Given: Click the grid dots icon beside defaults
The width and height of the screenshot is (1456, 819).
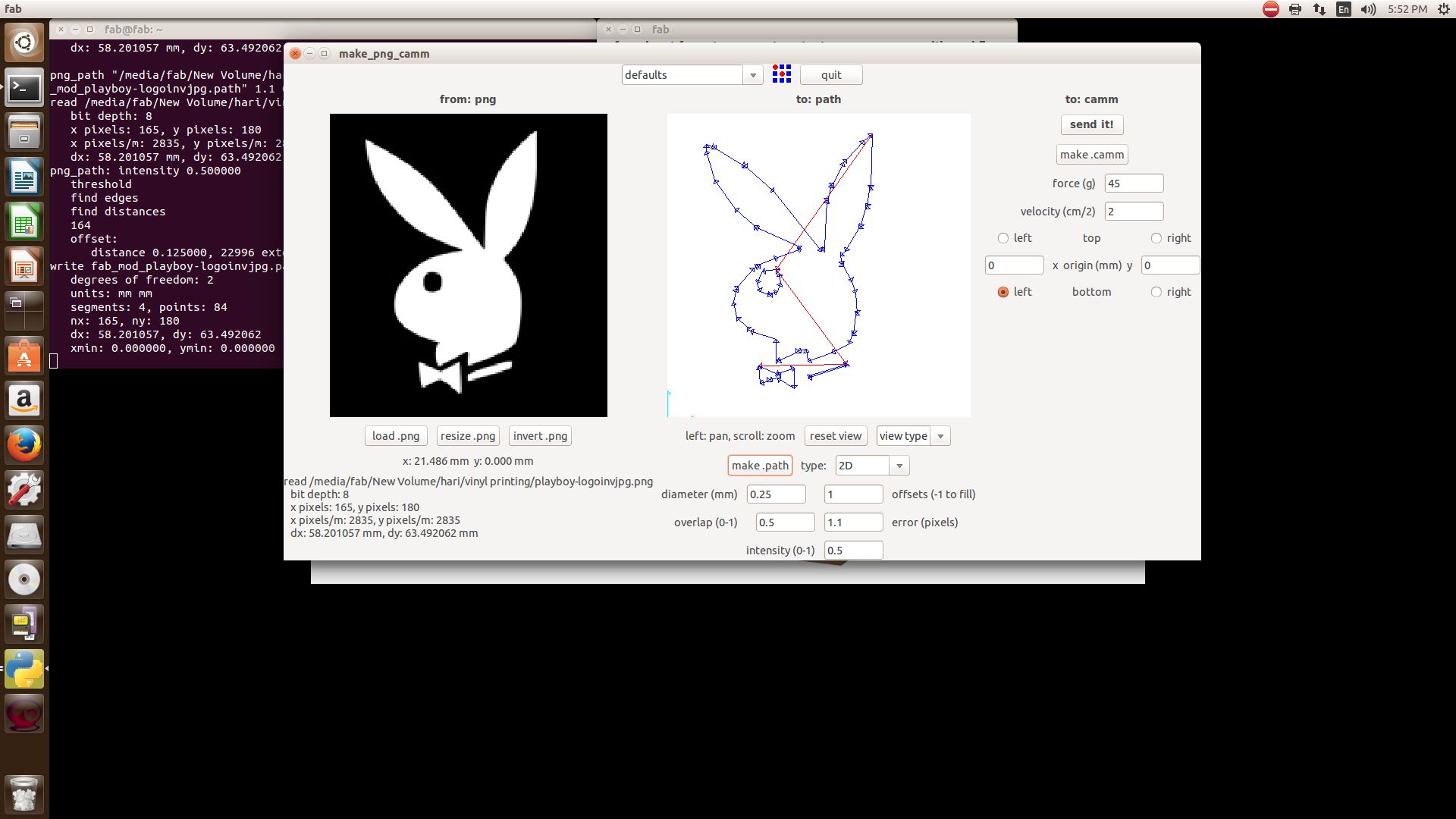Looking at the screenshot, I should coord(781,74).
